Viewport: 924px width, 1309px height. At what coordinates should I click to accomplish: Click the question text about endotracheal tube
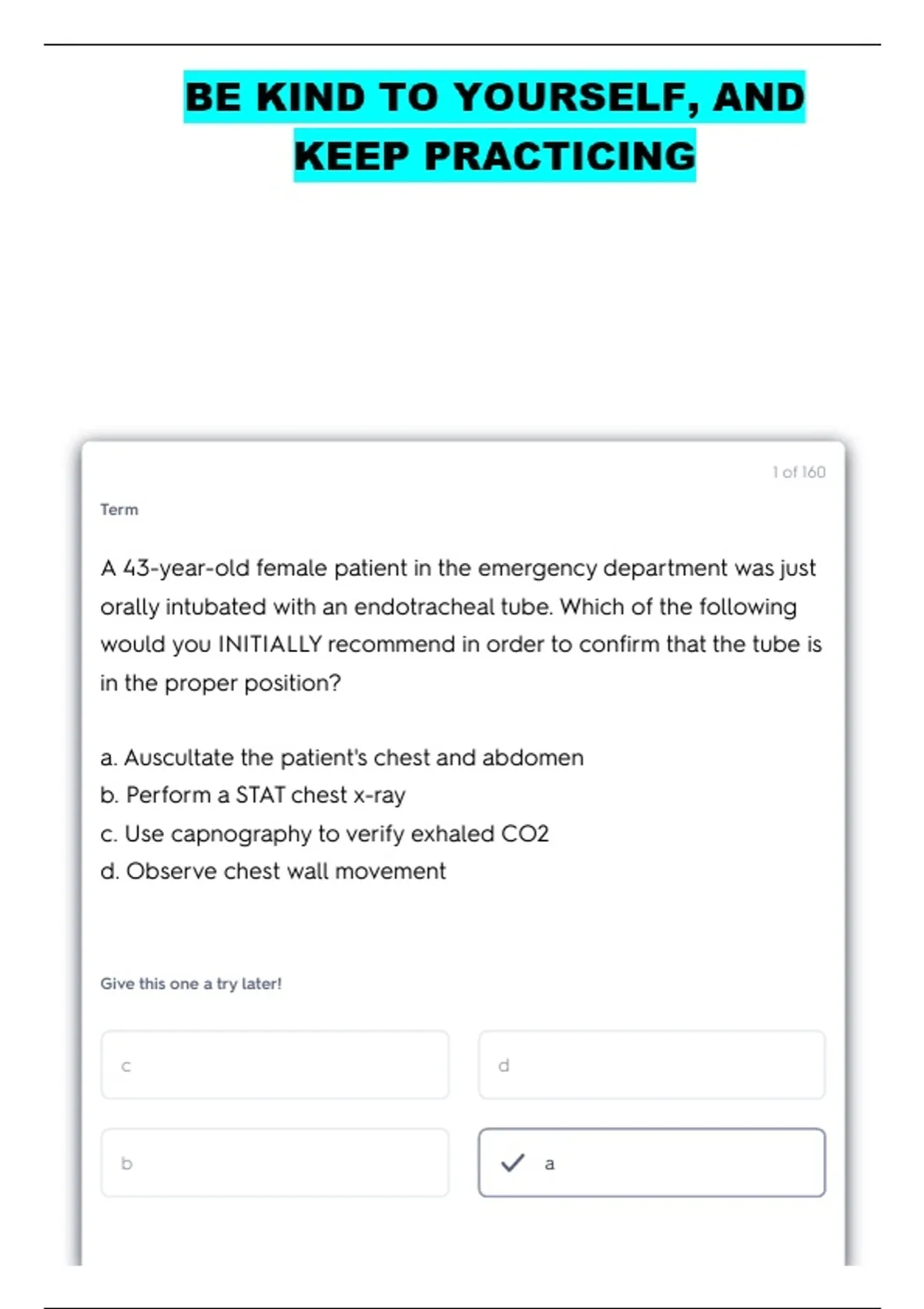coord(461,625)
